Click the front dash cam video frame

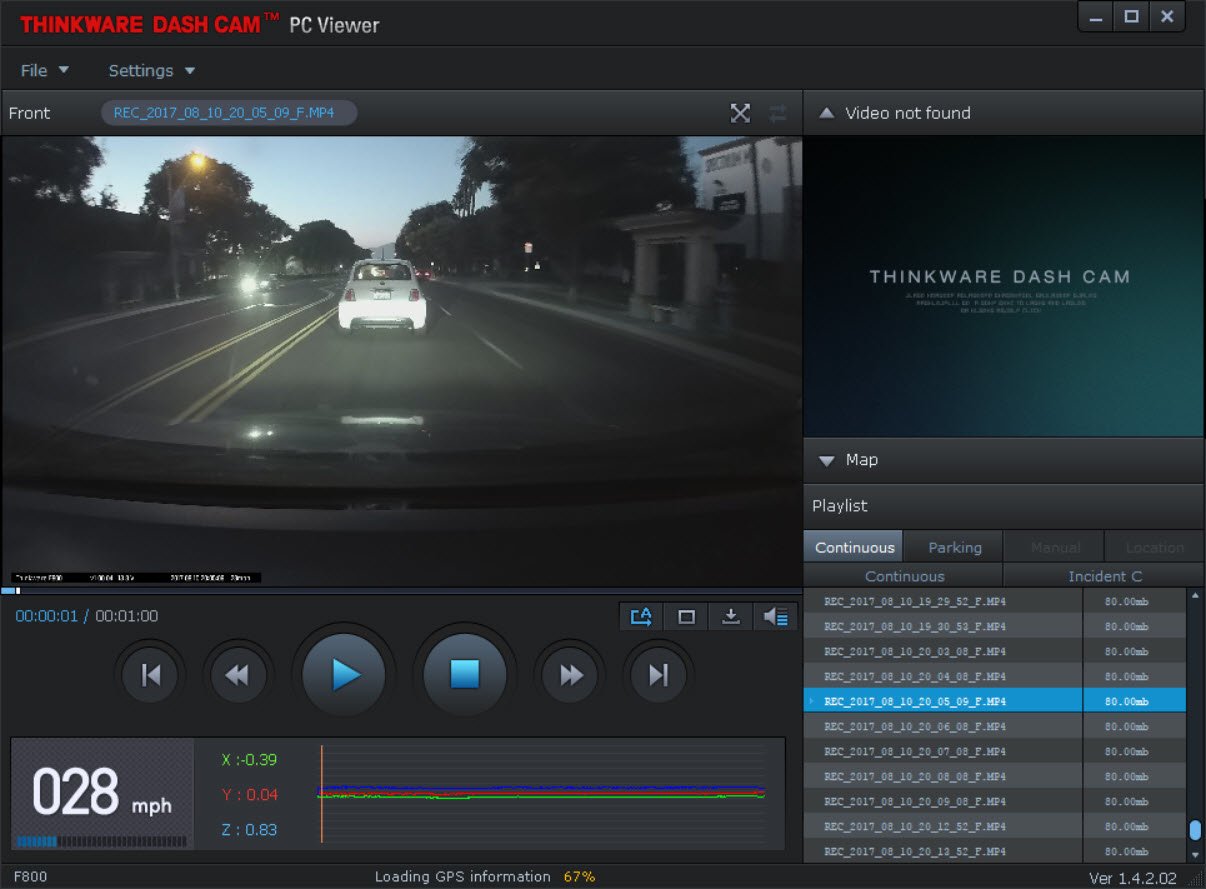pos(401,361)
